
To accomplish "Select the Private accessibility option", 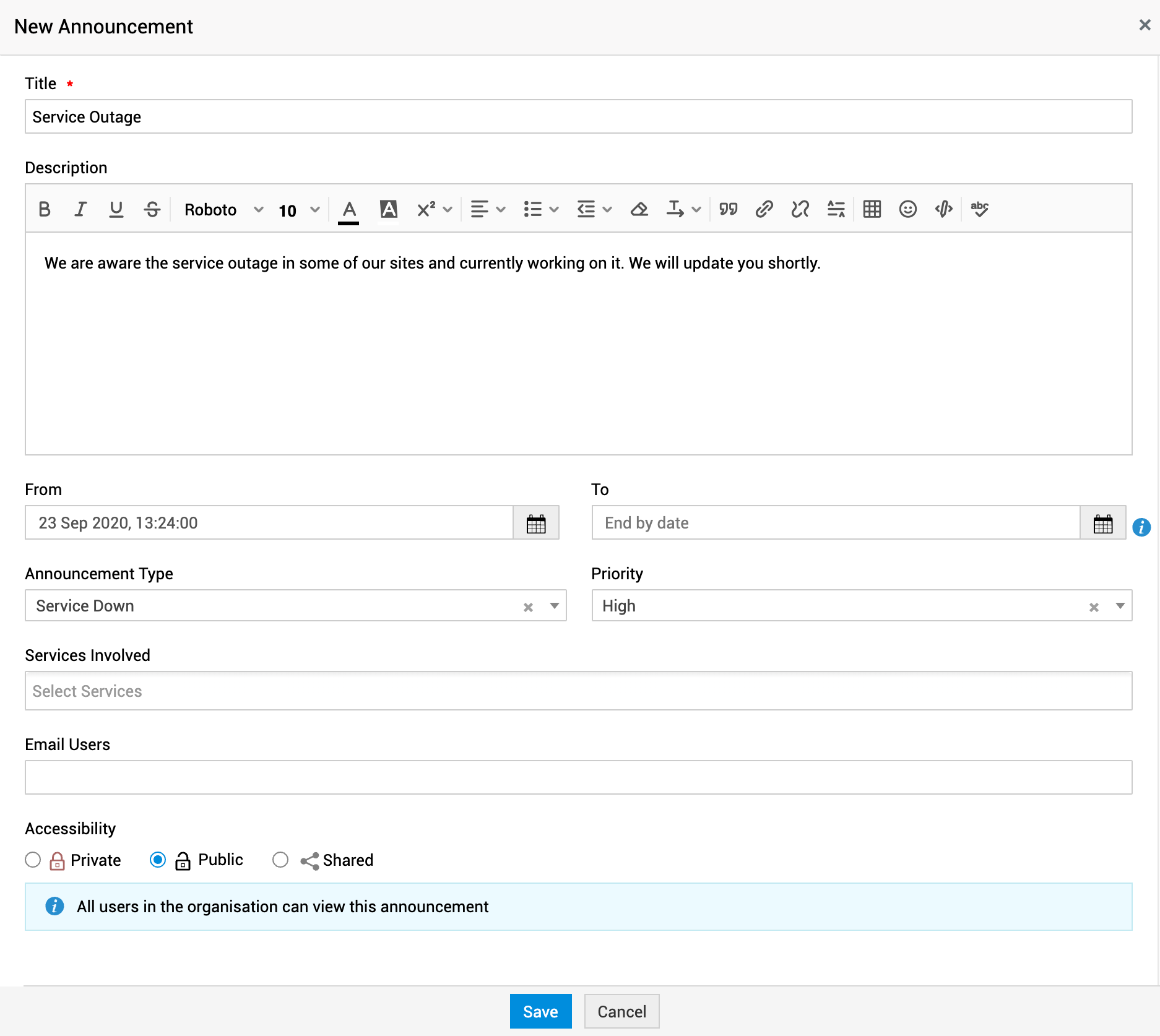I will pos(33,860).
